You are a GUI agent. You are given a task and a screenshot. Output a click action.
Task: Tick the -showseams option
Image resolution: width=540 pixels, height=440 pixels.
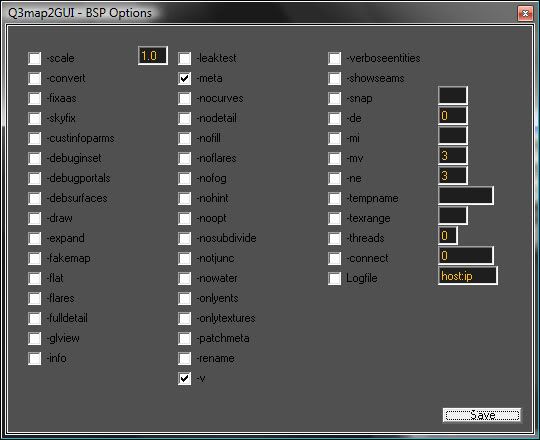[334, 78]
